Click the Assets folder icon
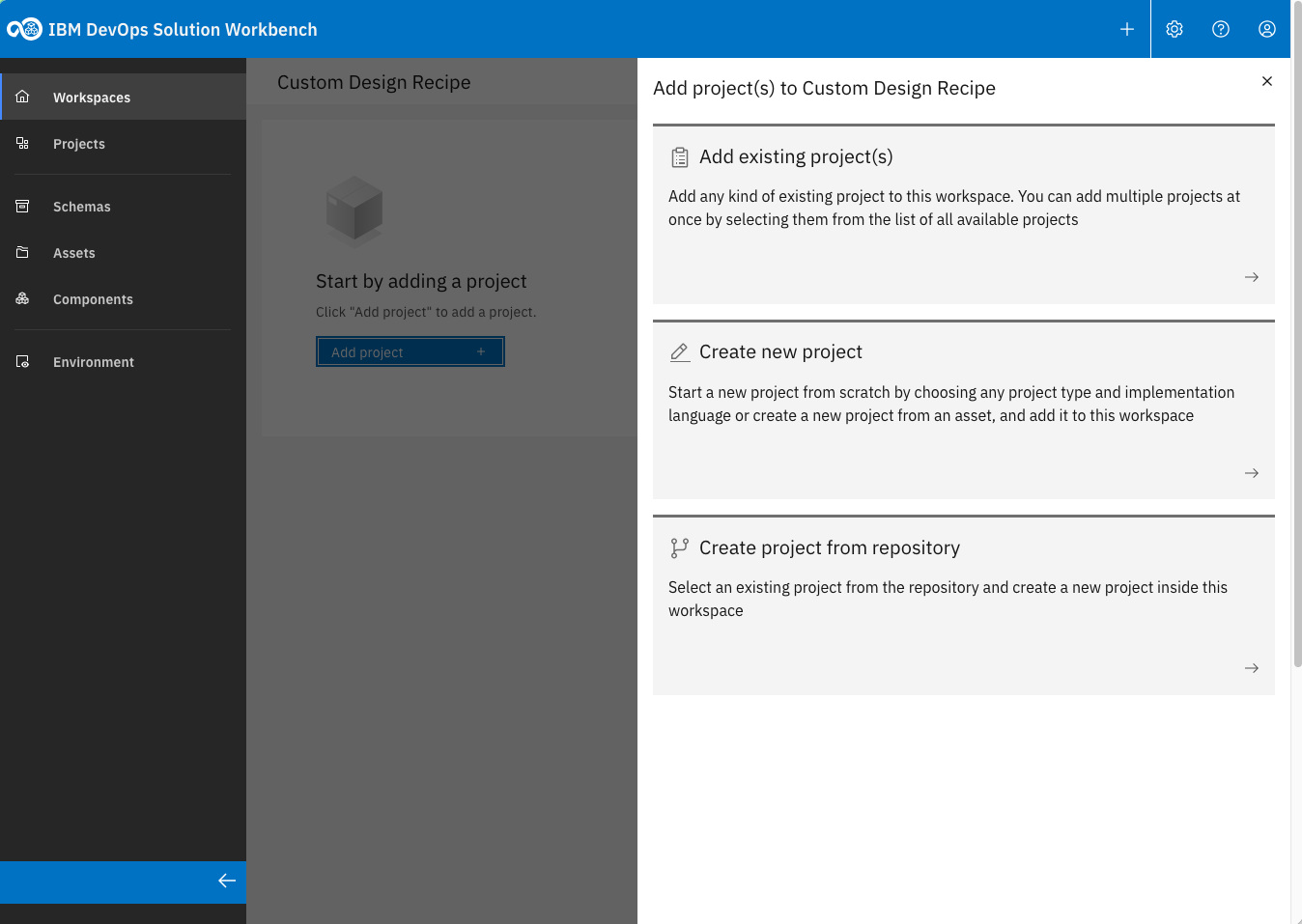 tap(22, 252)
